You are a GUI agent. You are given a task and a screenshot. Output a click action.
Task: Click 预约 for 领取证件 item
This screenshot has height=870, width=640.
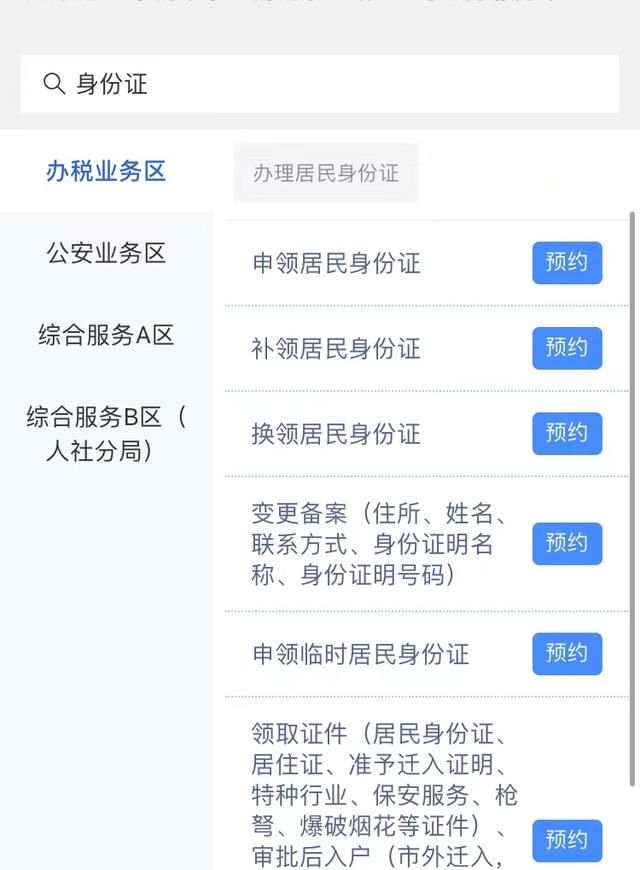pyautogui.click(x=567, y=840)
